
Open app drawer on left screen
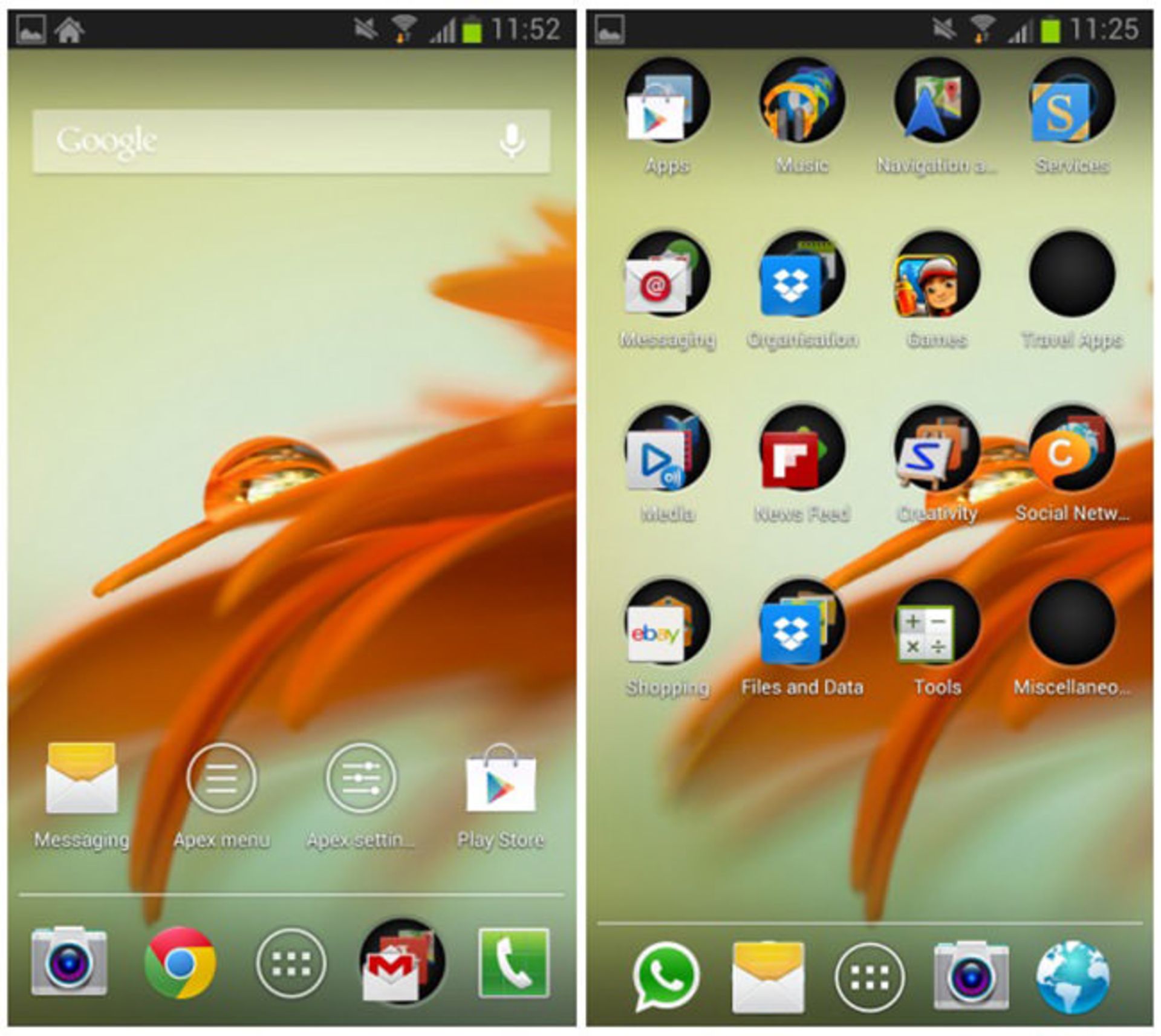(291, 963)
